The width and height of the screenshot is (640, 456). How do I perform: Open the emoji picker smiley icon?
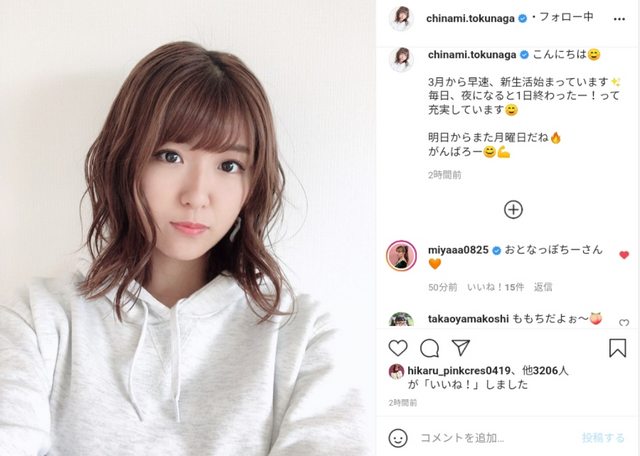(x=398, y=438)
